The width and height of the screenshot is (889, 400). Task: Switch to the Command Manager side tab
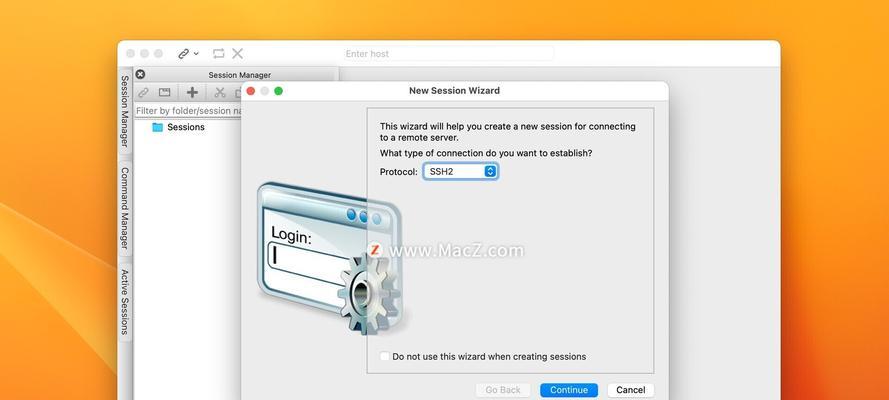pos(125,208)
